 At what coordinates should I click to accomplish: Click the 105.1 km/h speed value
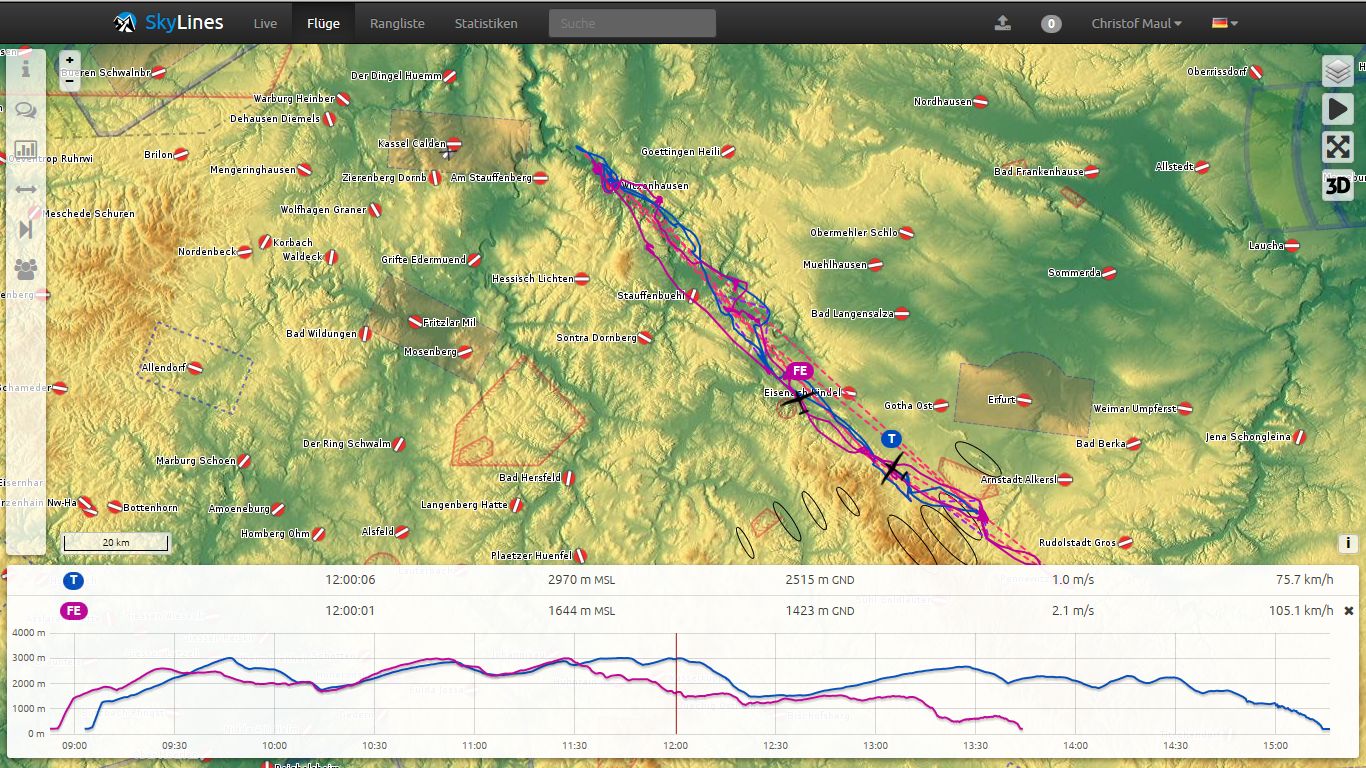coord(1301,611)
